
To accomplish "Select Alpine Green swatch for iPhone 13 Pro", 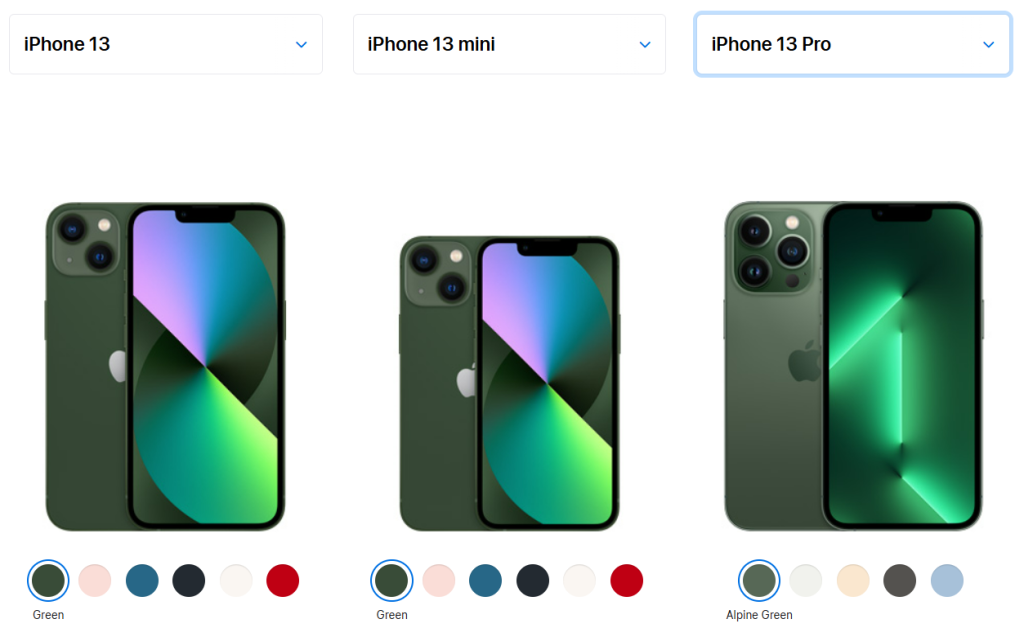I will [759, 580].
